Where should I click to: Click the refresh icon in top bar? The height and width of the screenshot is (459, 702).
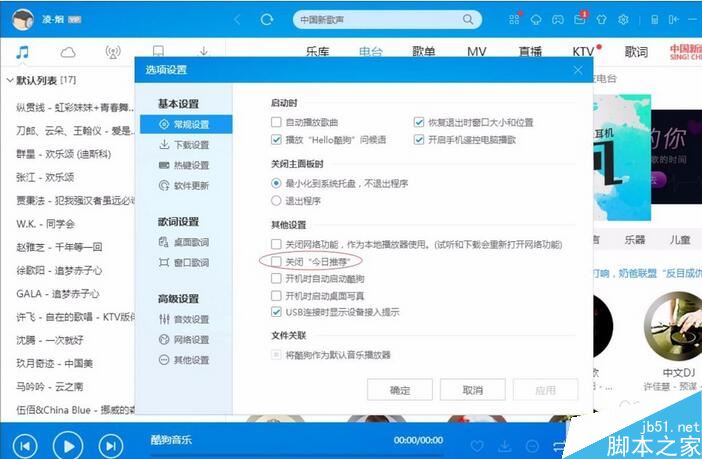point(267,19)
